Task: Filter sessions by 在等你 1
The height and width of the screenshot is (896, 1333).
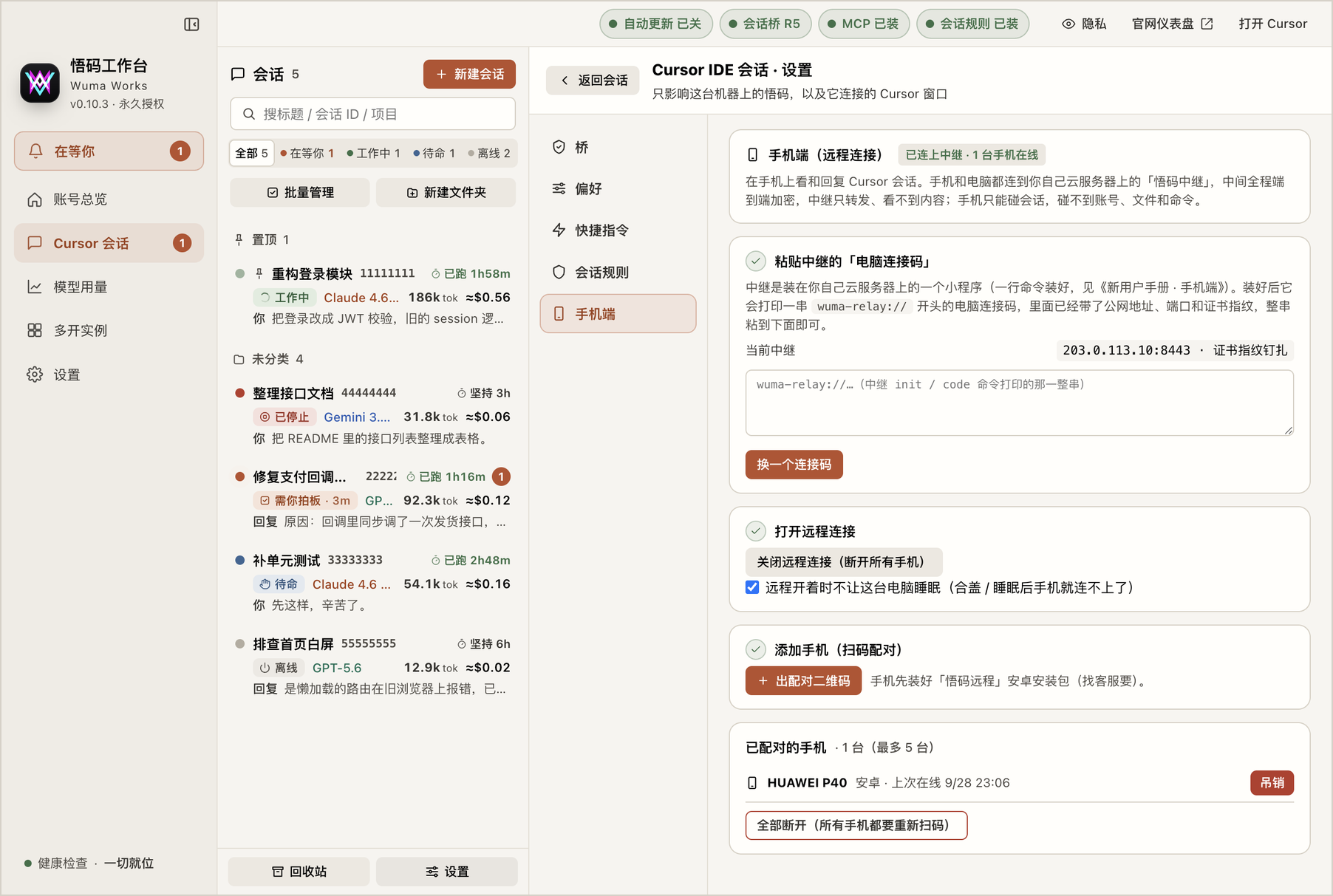Action: click(307, 153)
